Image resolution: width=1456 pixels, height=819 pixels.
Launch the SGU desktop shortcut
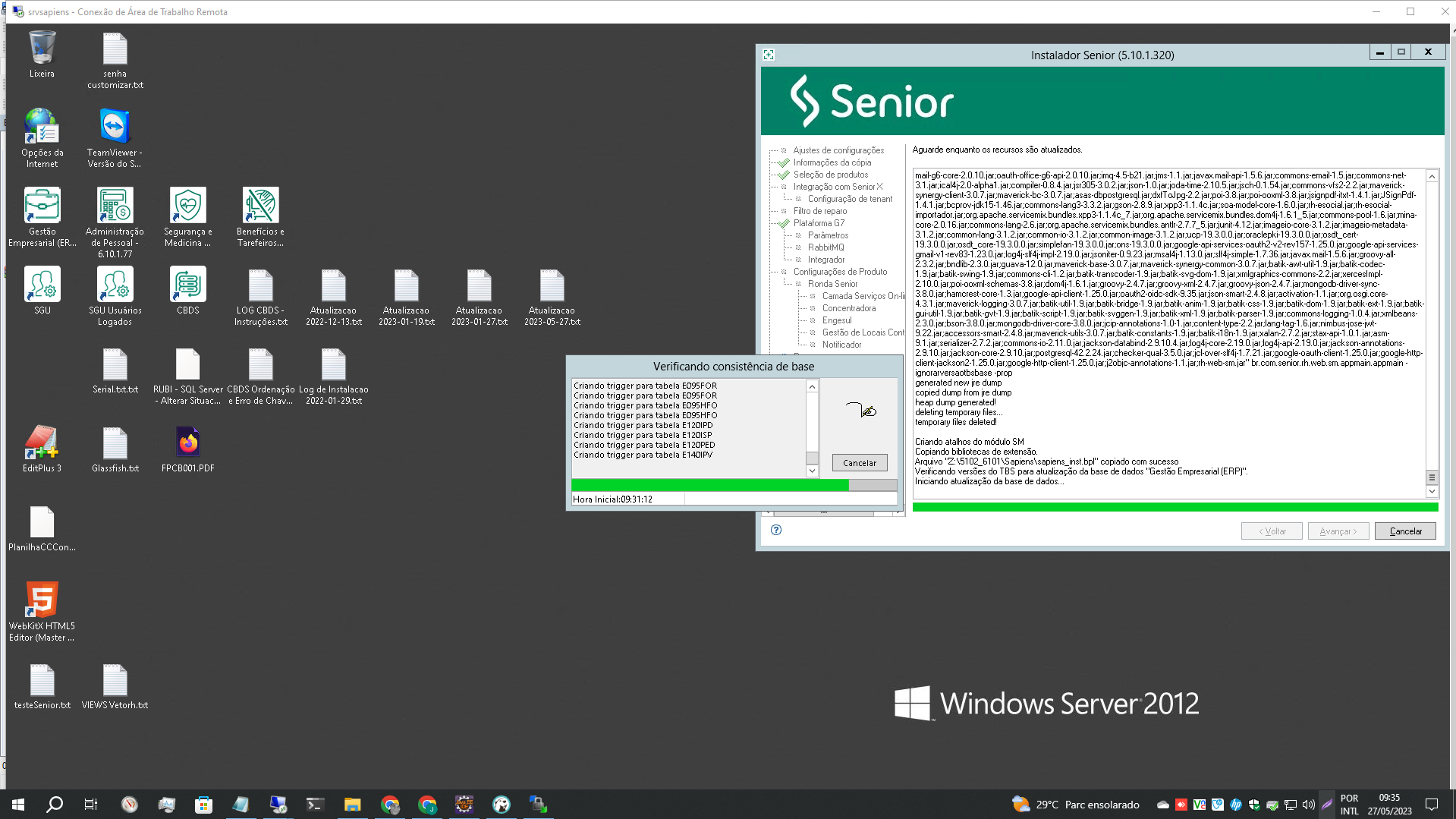[x=42, y=290]
